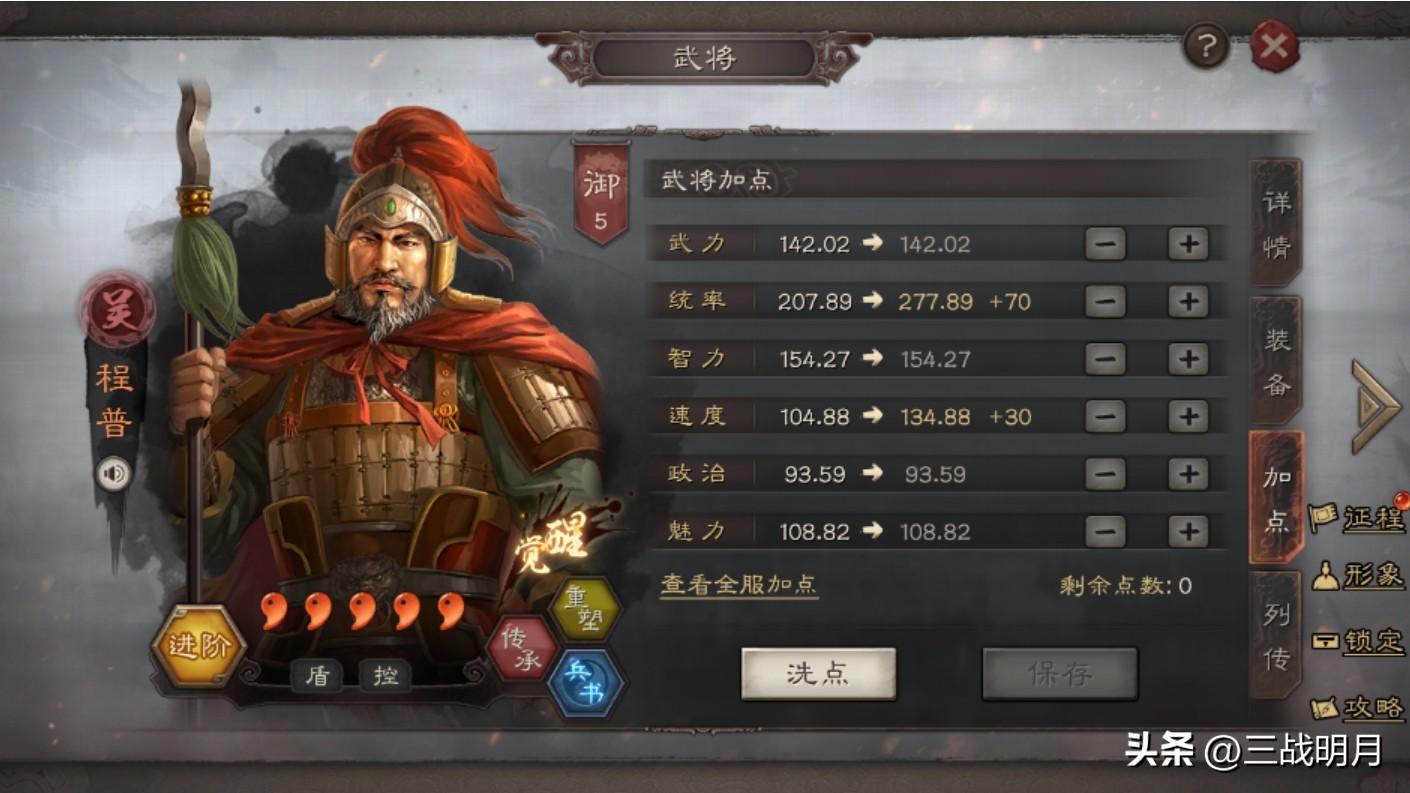The height and width of the screenshot is (793, 1410).
Task: Toggle the 锁定 lock option
Action: [1358, 641]
